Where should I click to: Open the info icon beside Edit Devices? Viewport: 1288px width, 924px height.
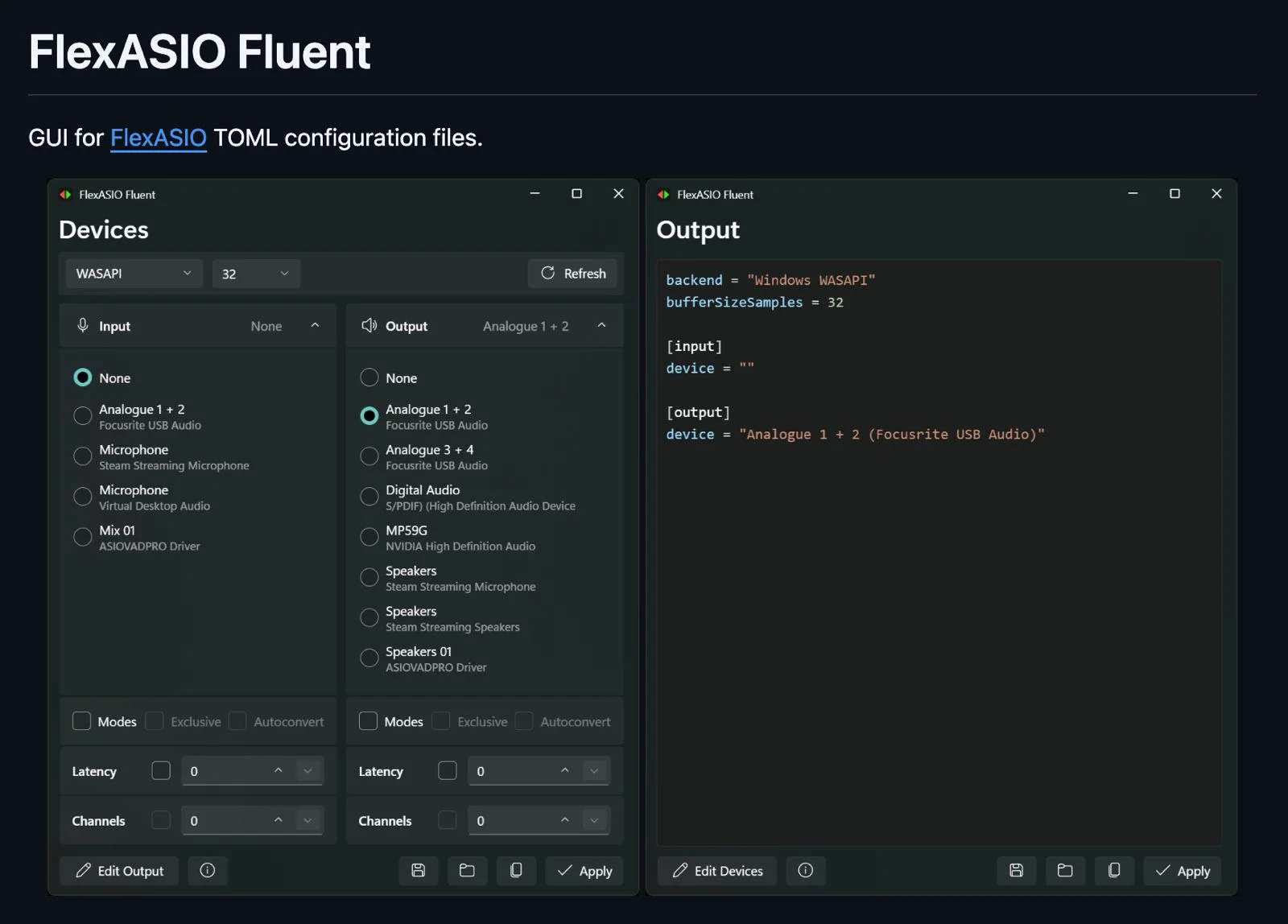pos(805,870)
